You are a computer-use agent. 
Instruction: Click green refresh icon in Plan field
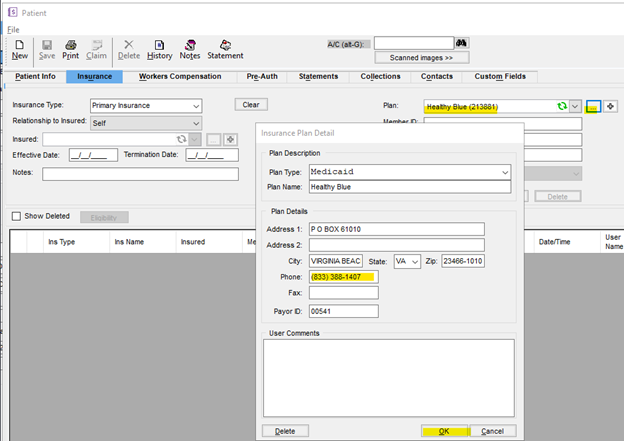562,106
